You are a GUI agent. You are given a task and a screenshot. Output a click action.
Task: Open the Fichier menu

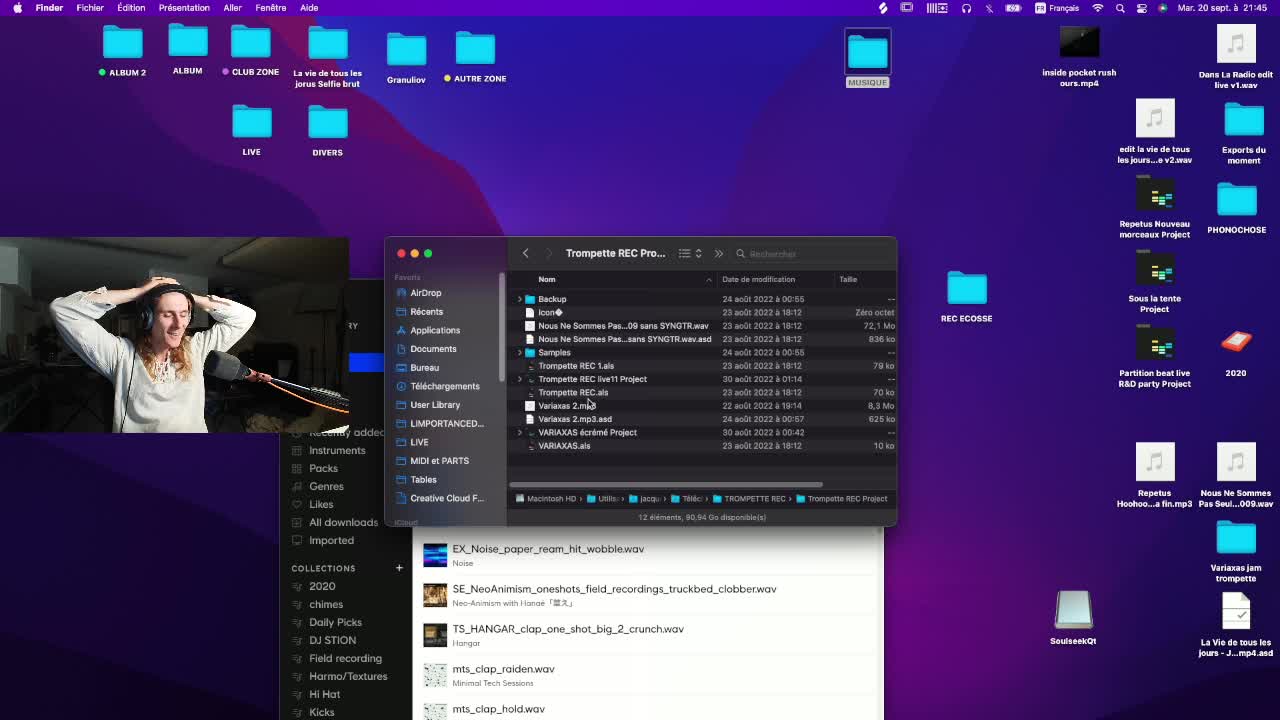(x=90, y=8)
